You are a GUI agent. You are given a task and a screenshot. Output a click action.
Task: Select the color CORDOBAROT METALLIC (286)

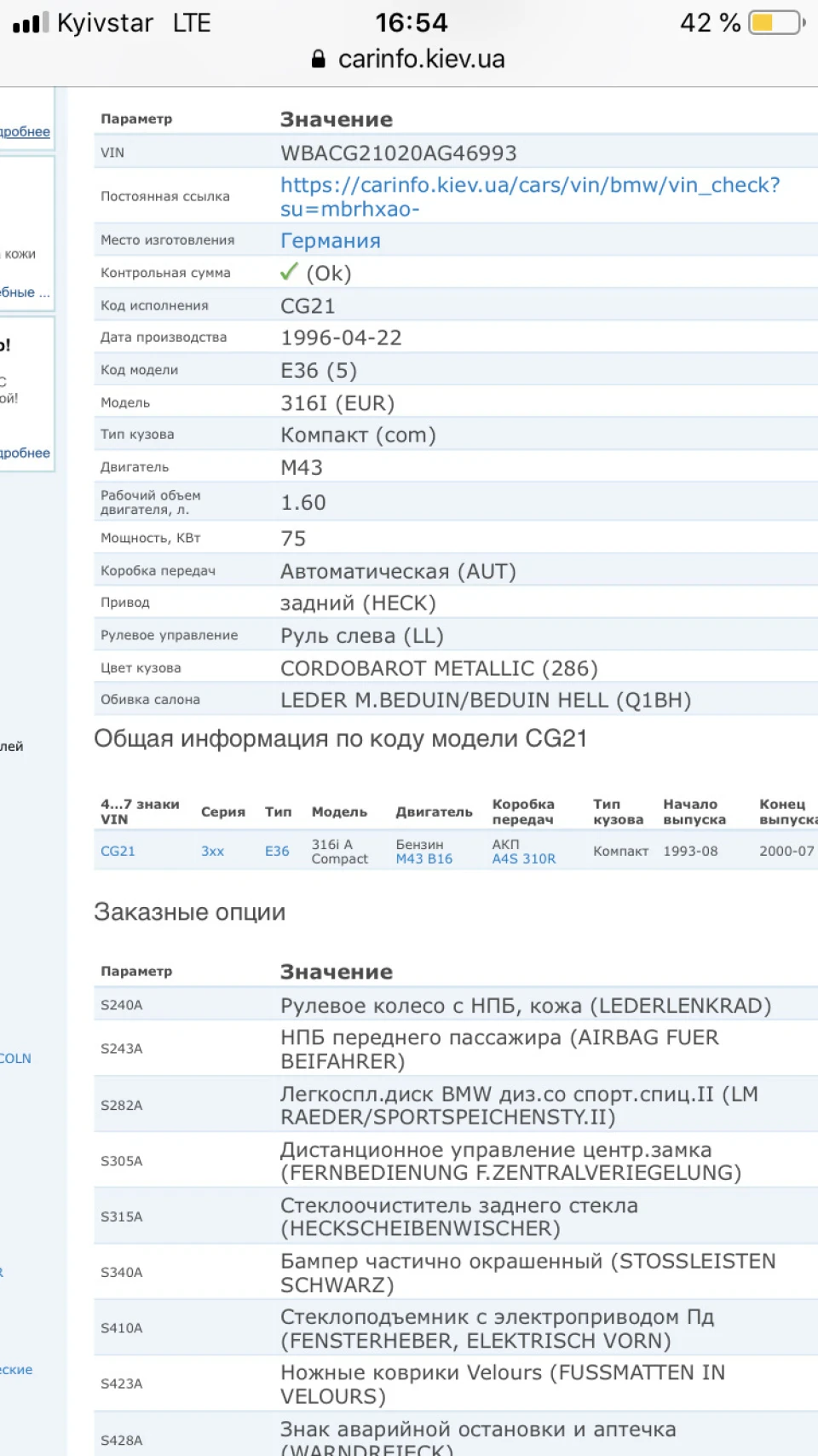pos(439,668)
